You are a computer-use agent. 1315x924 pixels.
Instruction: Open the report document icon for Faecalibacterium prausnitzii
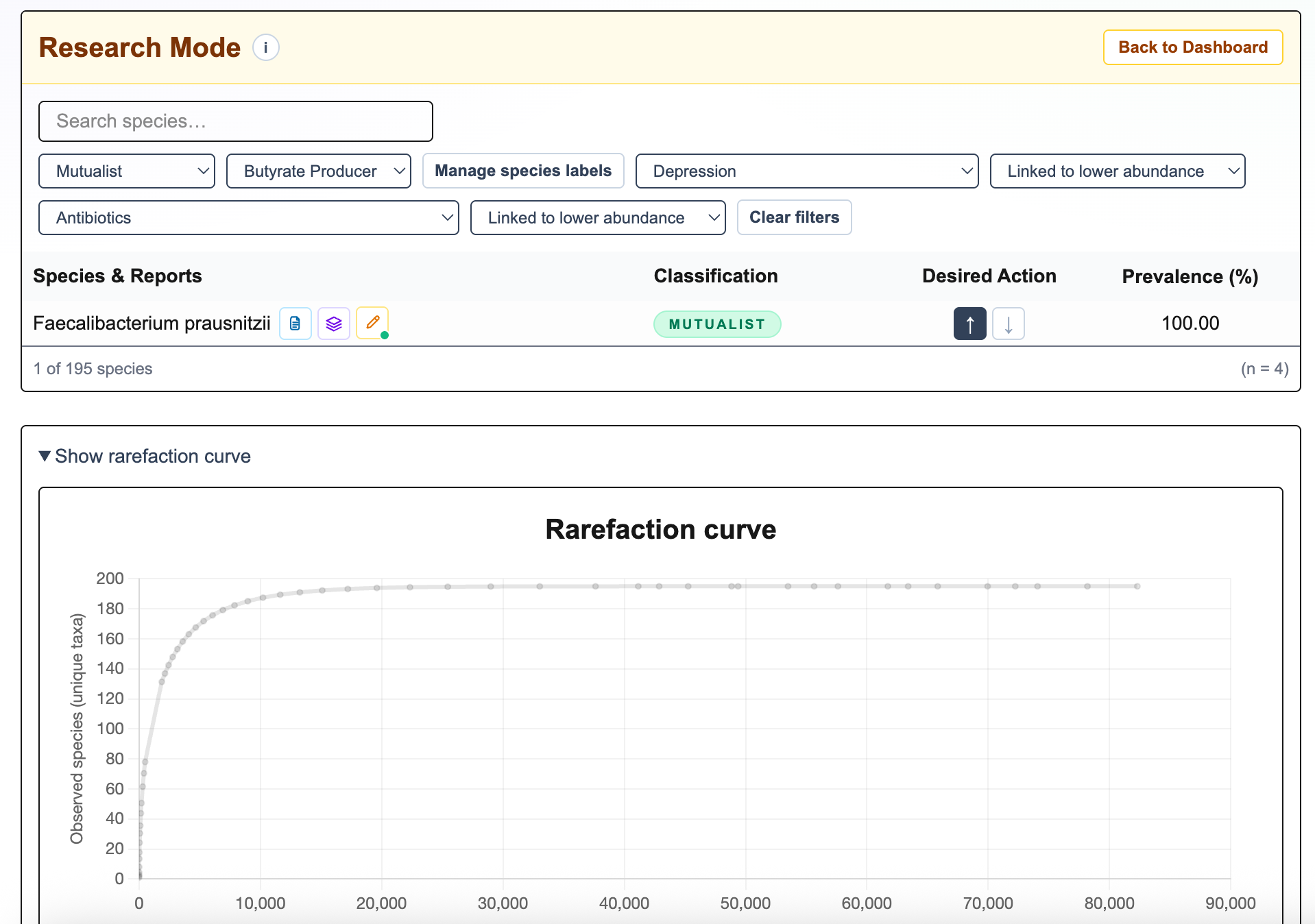(295, 324)
